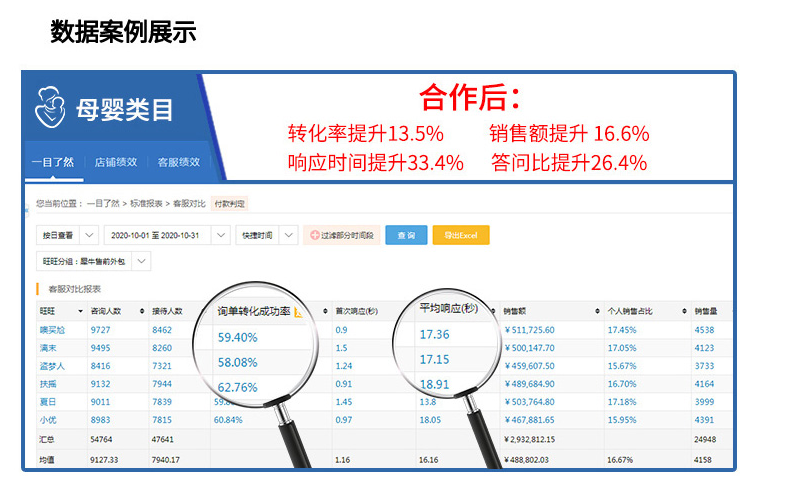
Task: Open the 快捷时间 dropdown
Action: pos(266,235)
